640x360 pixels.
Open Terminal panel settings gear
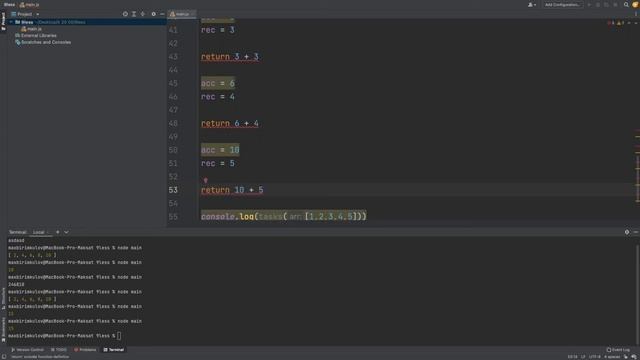627,232
